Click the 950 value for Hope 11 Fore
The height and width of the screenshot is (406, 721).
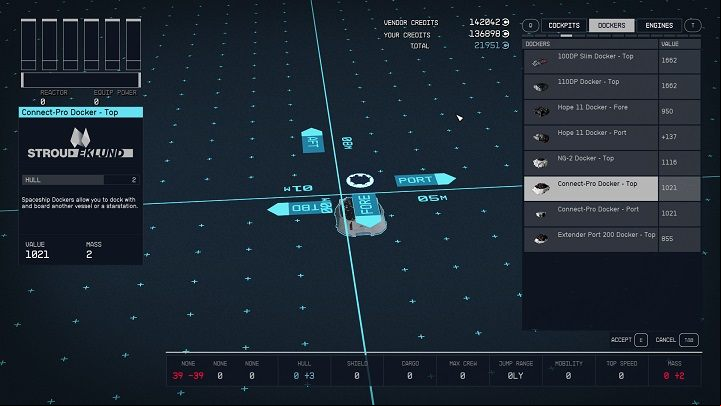[667, 111]
